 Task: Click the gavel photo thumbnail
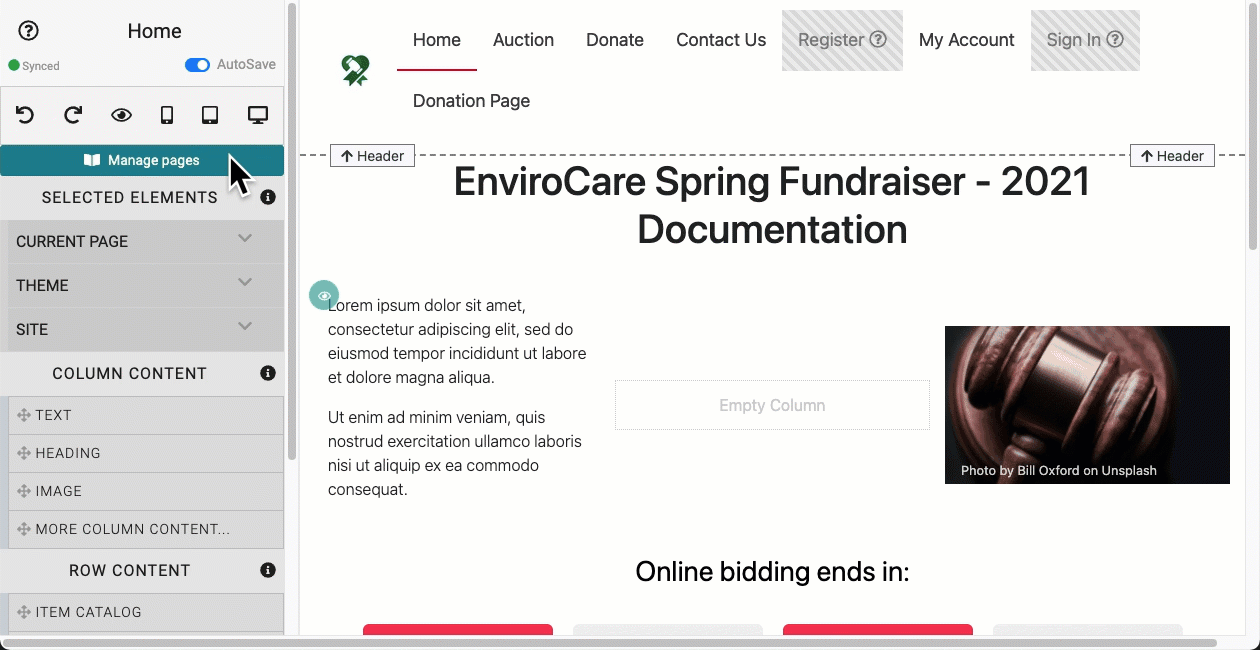point(1087,404)
